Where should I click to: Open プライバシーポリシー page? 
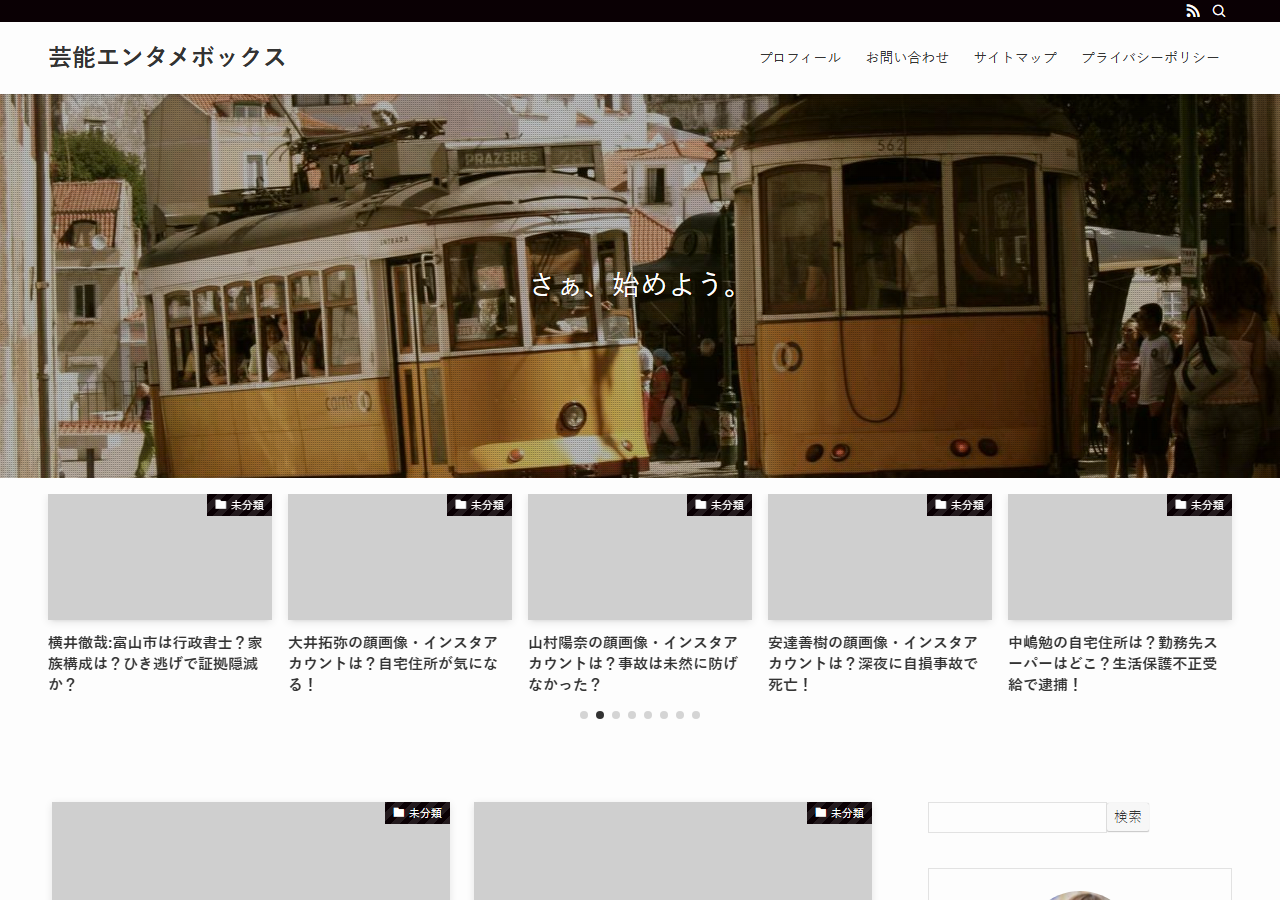1150,57
